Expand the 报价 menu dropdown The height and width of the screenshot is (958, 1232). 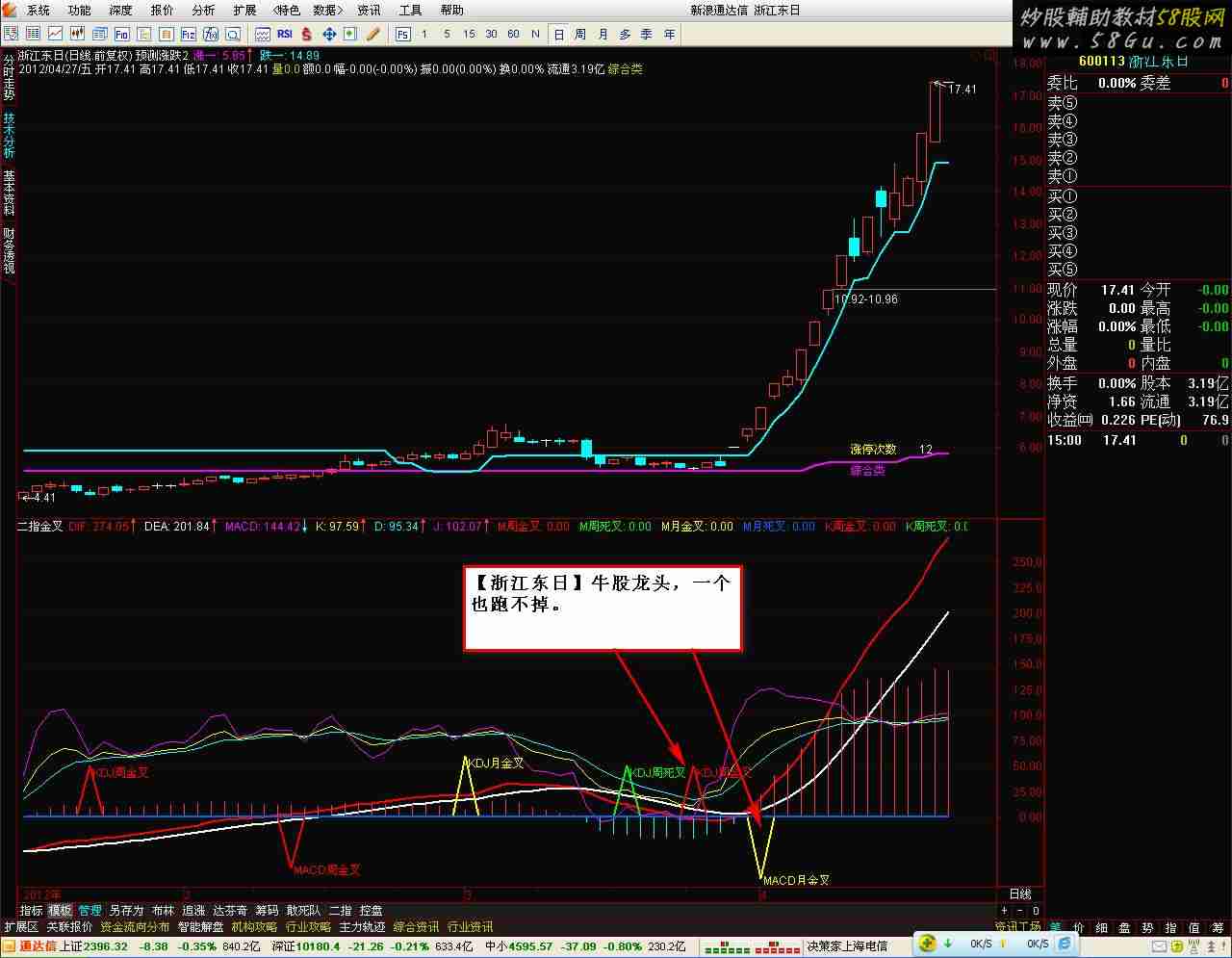[x=162, y=11]
